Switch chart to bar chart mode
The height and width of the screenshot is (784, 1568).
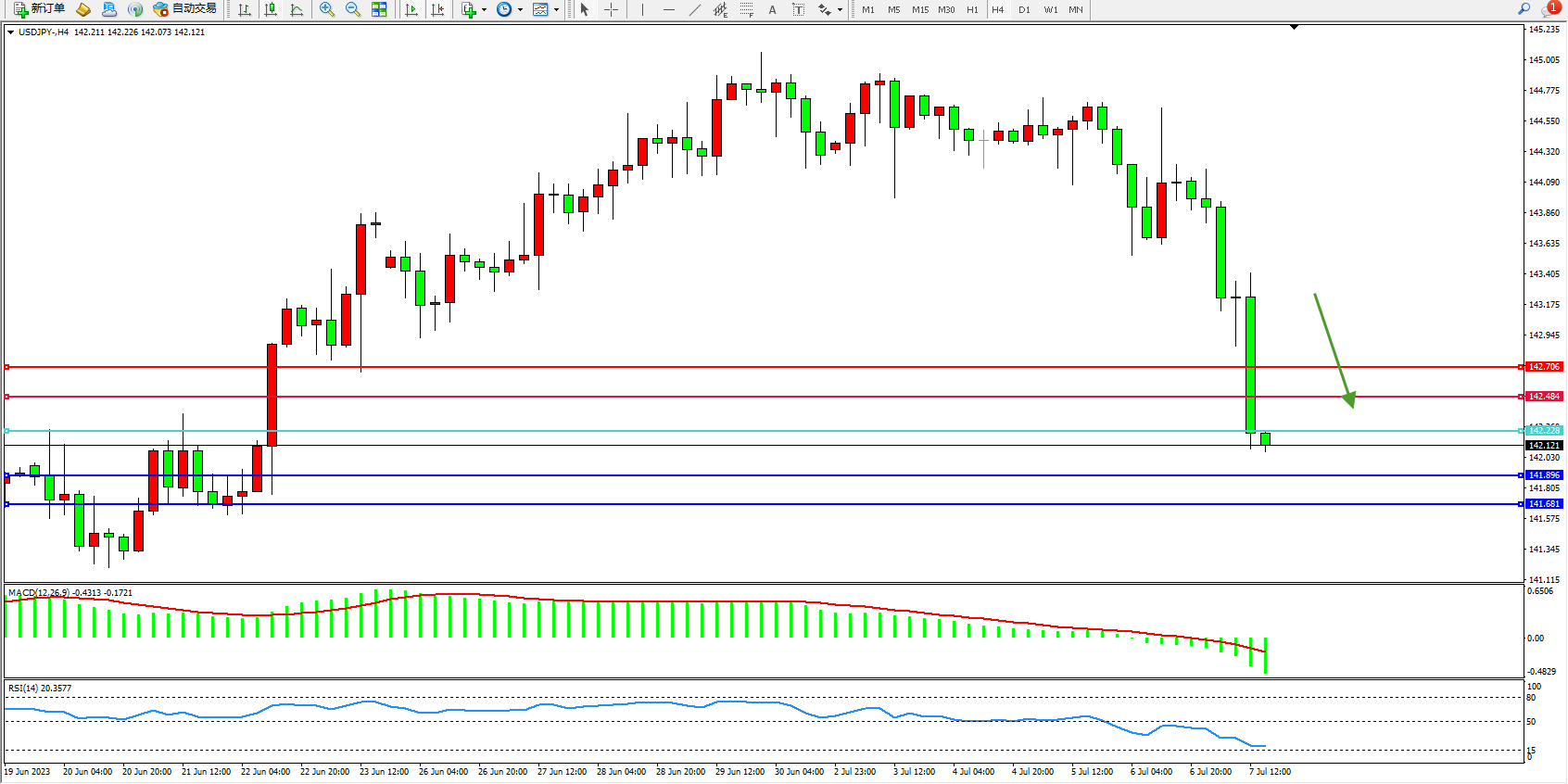point(245,9)
